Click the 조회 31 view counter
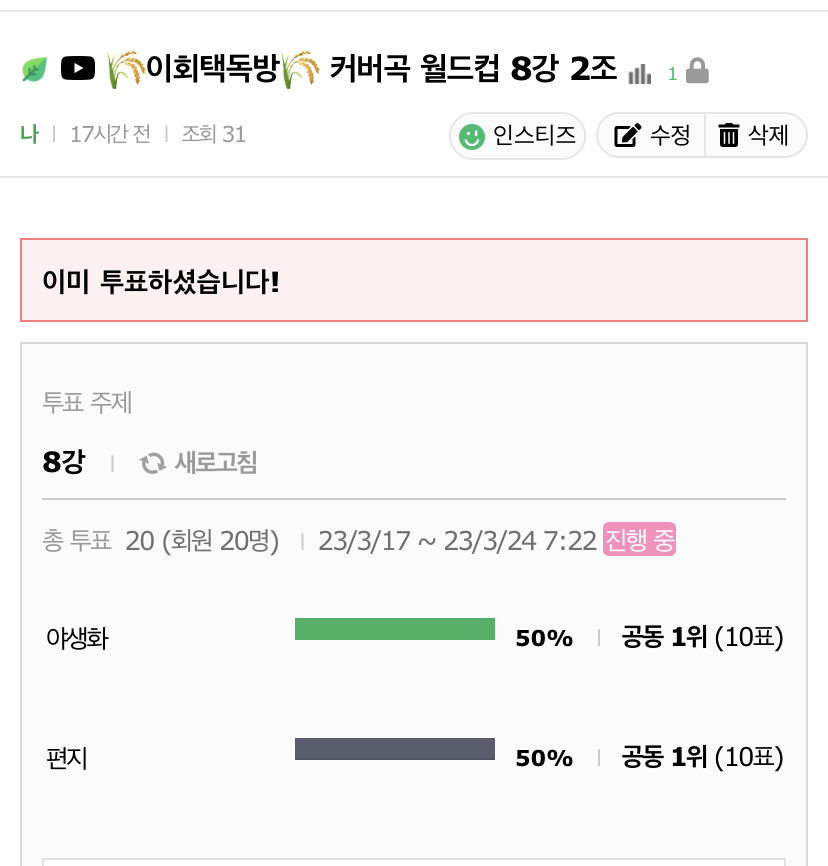Screen dimensions: 828x866 [214, 134]
